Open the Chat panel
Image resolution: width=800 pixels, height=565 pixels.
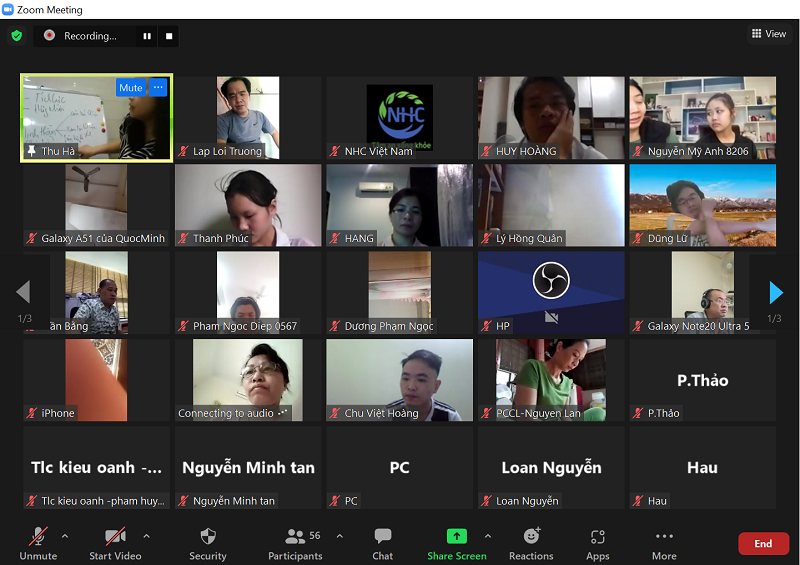click(383, 543)
